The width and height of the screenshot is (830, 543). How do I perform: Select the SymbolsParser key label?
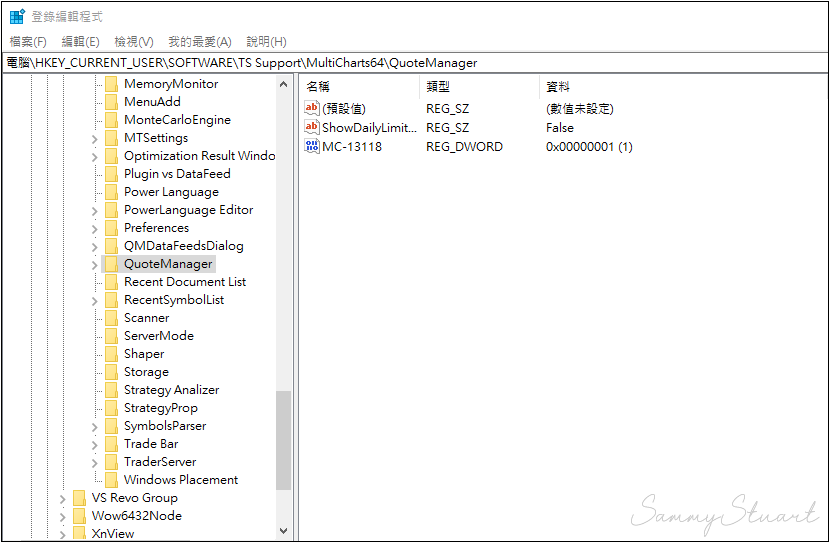(x=165, y=426)
